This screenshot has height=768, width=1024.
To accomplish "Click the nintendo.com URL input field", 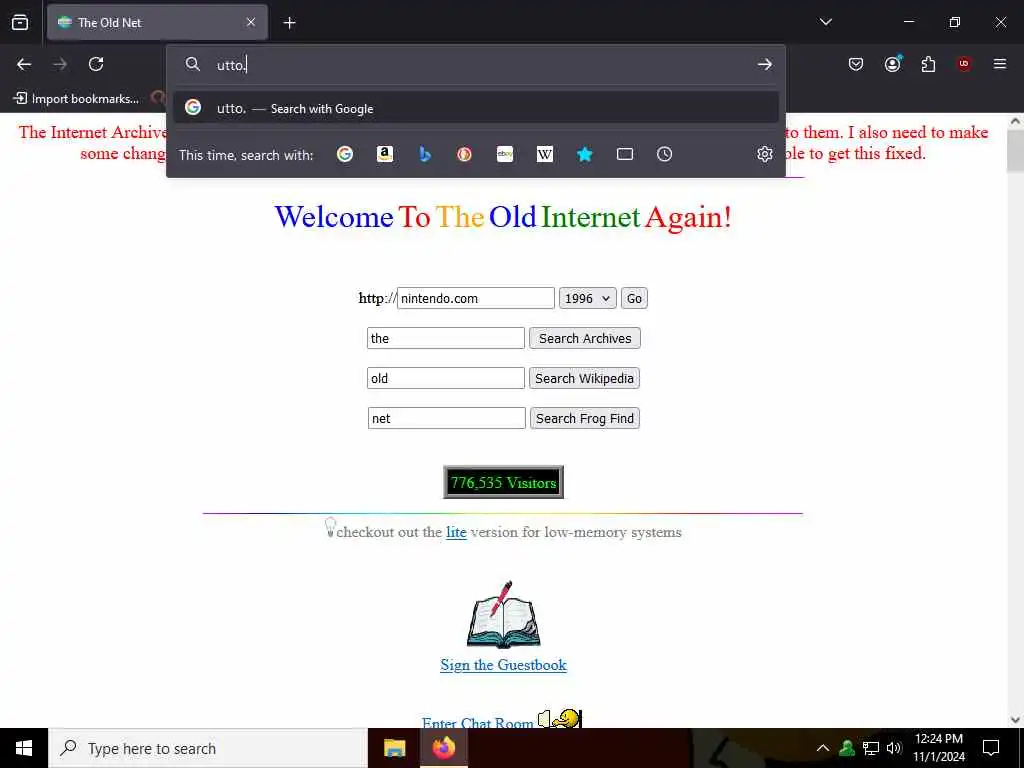I will click(475, 298).
